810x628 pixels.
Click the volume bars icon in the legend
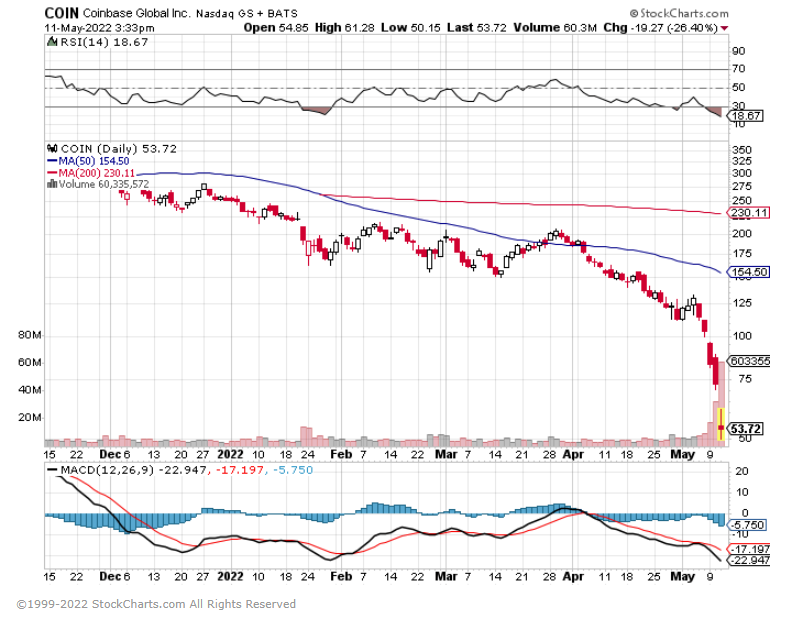(x=52, y=184)
